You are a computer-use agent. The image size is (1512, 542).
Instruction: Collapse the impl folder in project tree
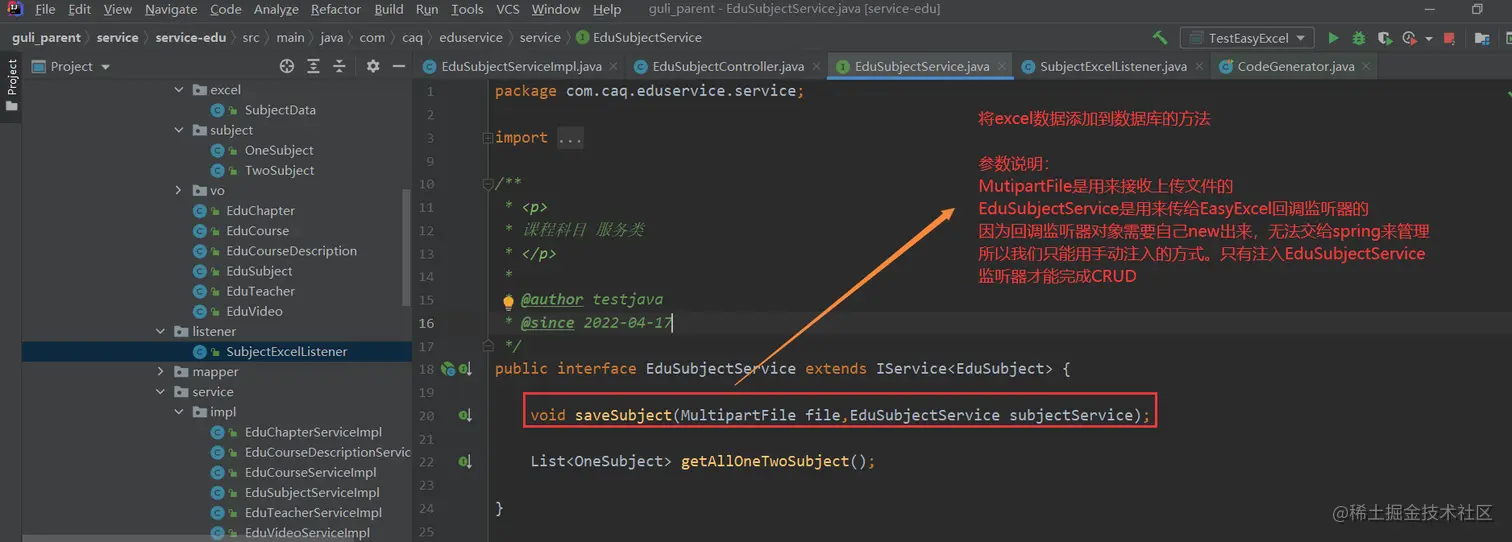[179, 412]
